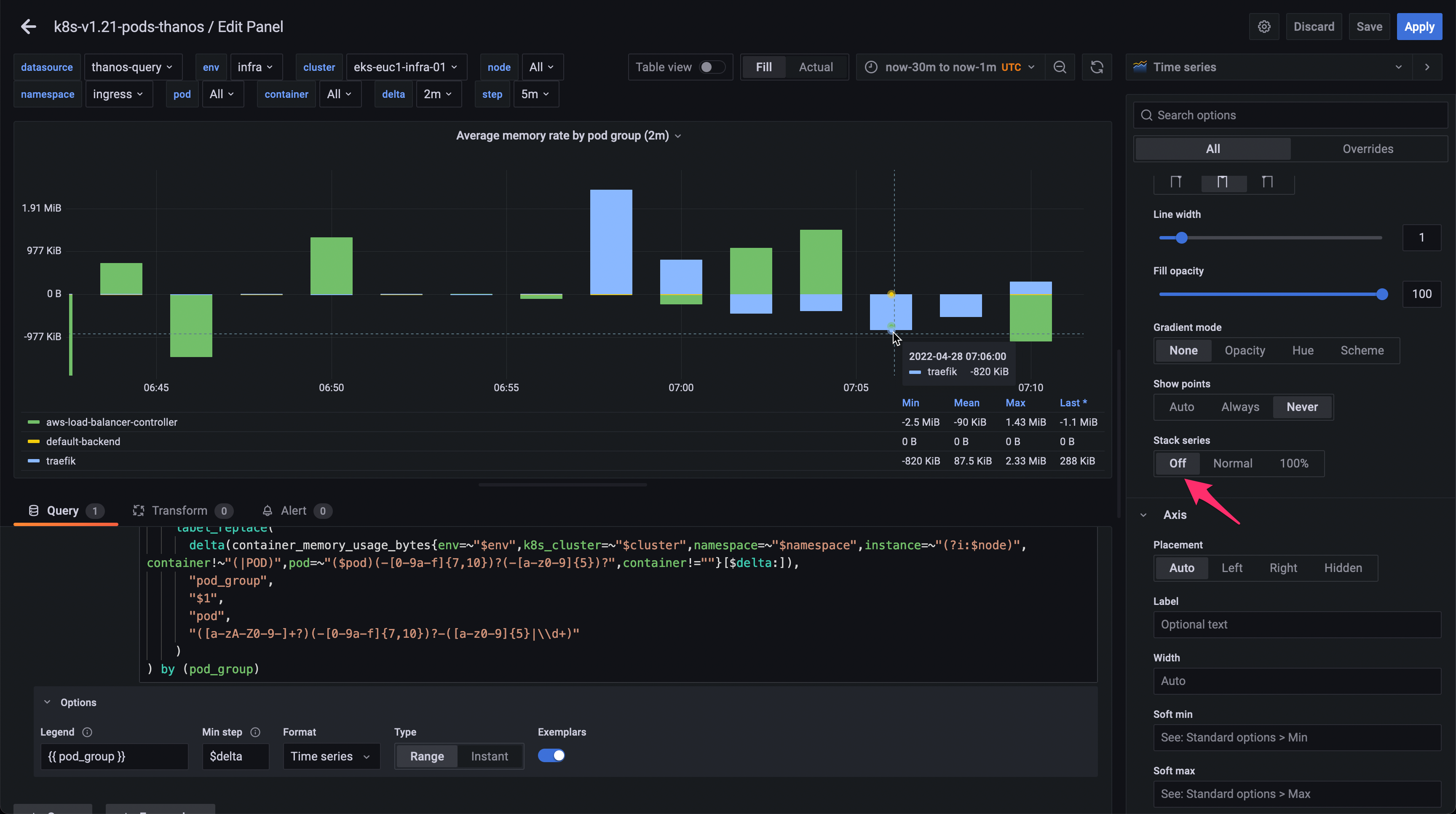The width and height of the screenshot is (1456, 814).
Task: Click the Discard button
Action: click(1314, 27)
